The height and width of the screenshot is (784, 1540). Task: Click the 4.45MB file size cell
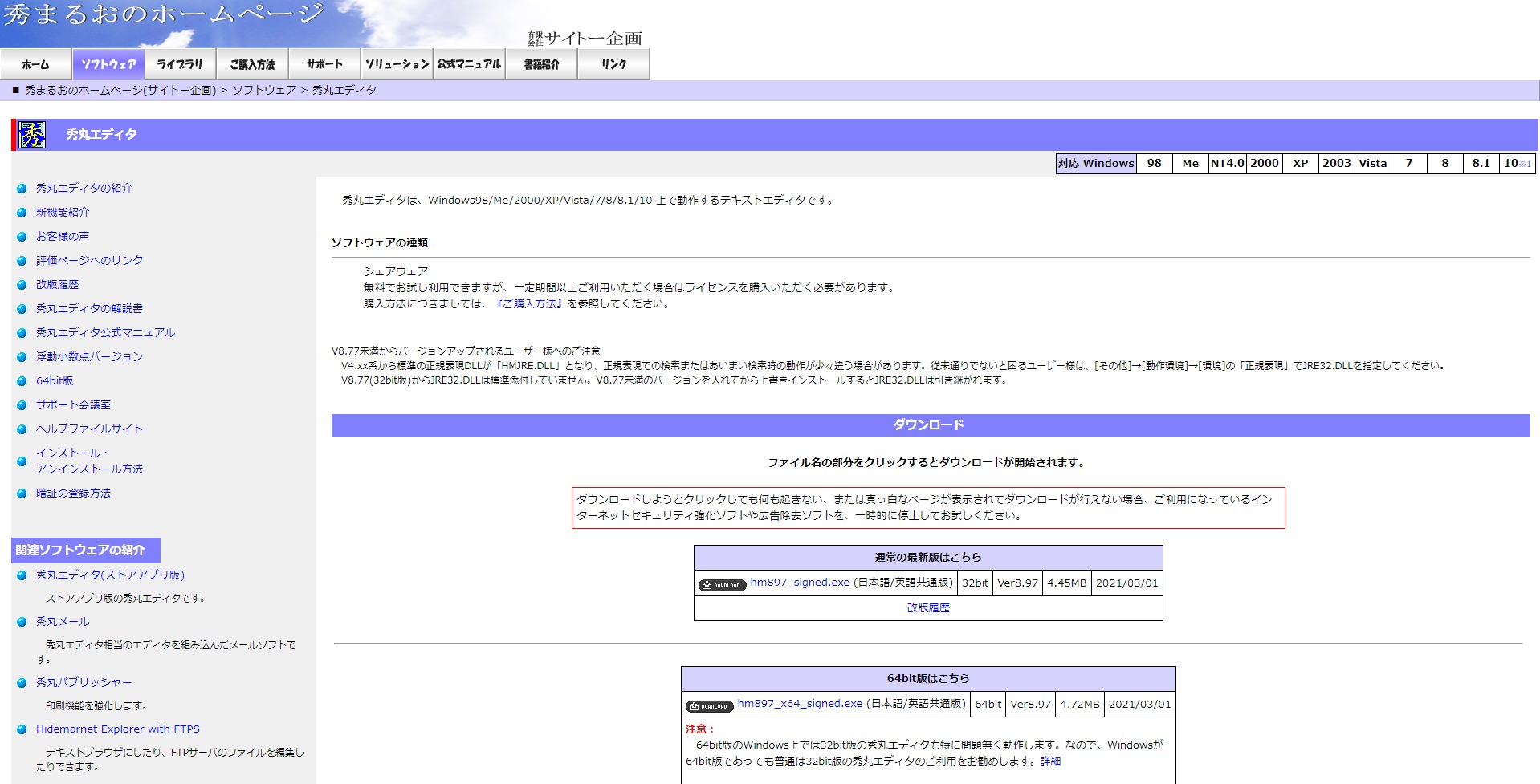pos(1066,583)
